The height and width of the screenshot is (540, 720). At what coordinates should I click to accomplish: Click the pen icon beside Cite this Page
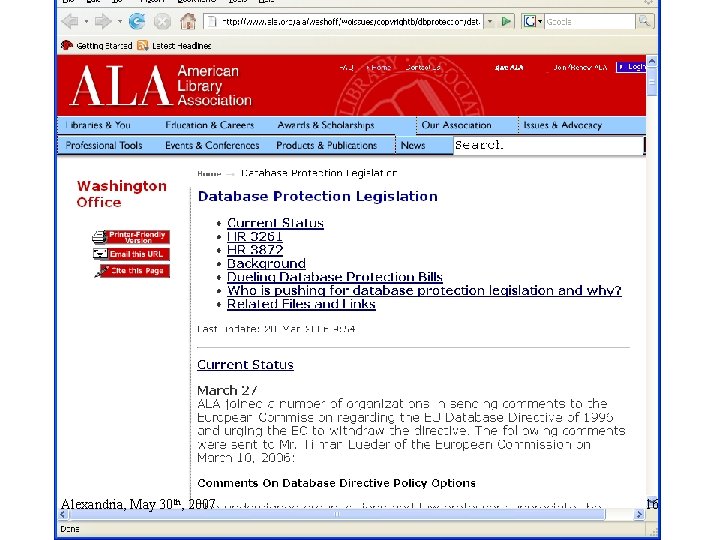click(101, 272)
